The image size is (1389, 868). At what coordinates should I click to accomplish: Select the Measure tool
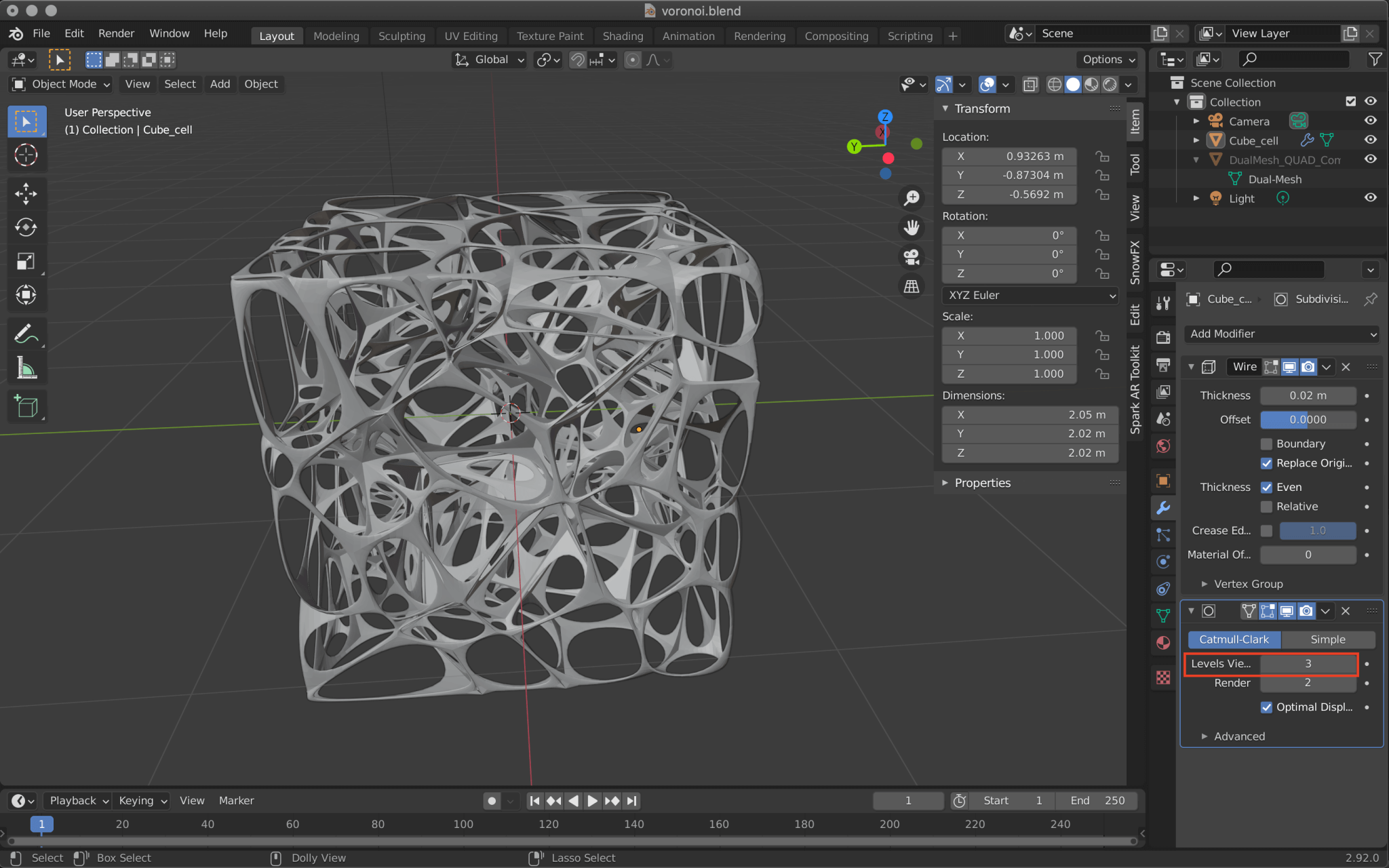point(26,367)
